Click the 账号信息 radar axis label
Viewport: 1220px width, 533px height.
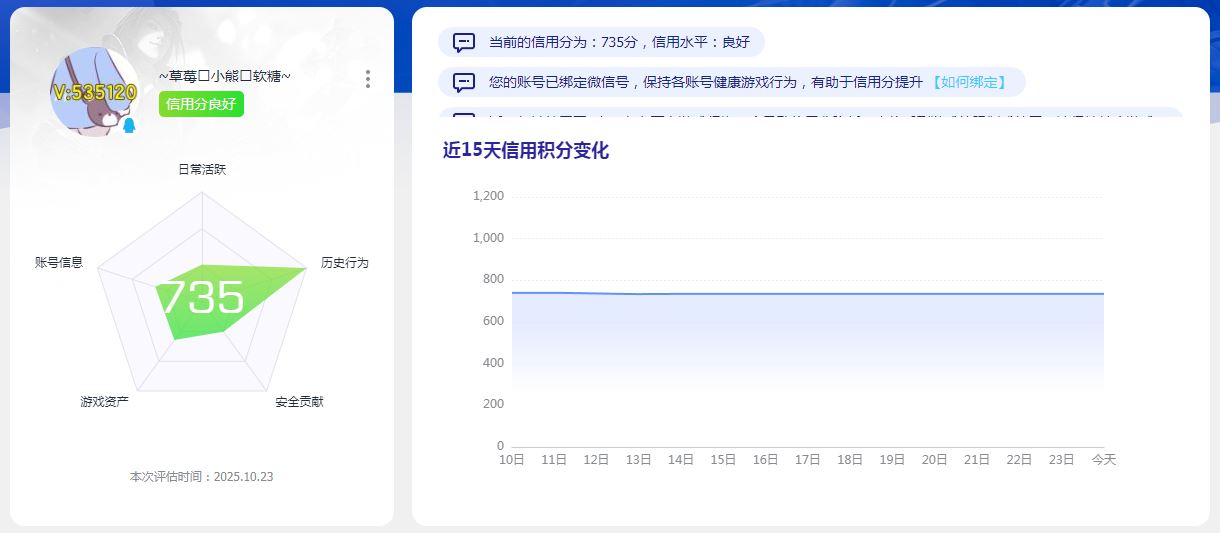[59, 263]
